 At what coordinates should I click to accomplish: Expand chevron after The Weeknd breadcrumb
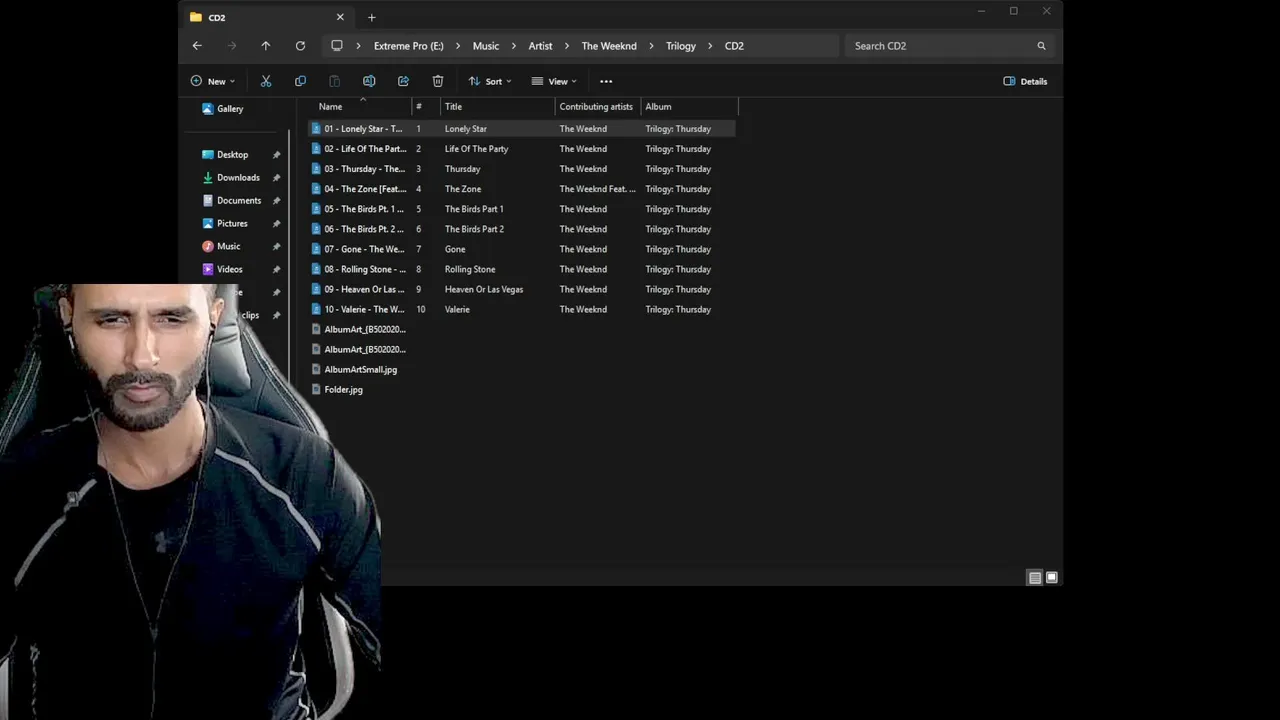(651, 46)
